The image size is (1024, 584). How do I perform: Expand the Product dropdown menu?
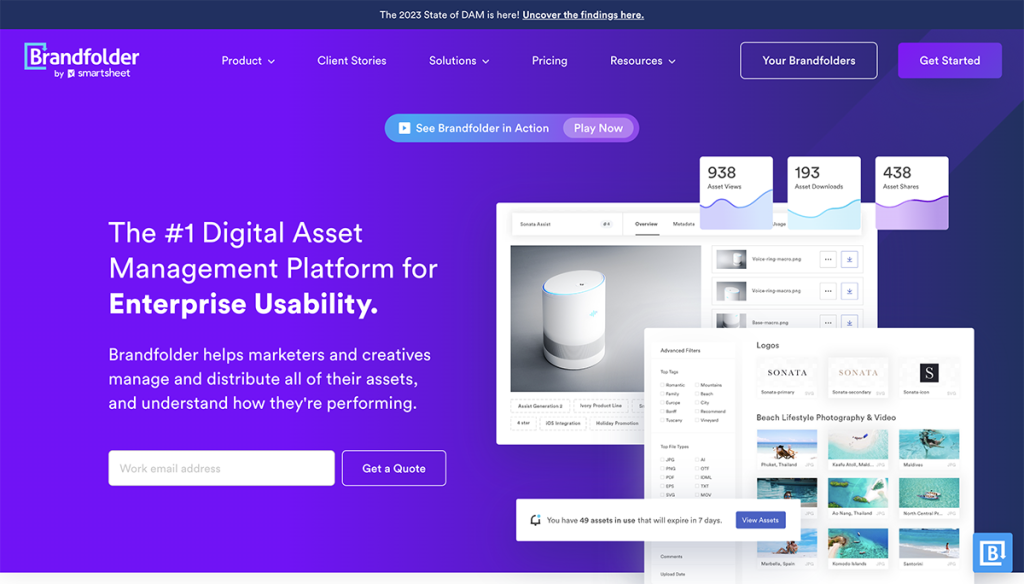pos(248,60)
